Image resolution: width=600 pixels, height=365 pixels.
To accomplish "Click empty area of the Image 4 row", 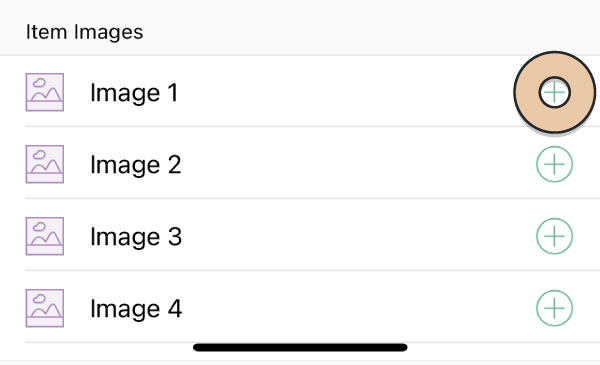I will pyautogui.click(x=358, y=308).
